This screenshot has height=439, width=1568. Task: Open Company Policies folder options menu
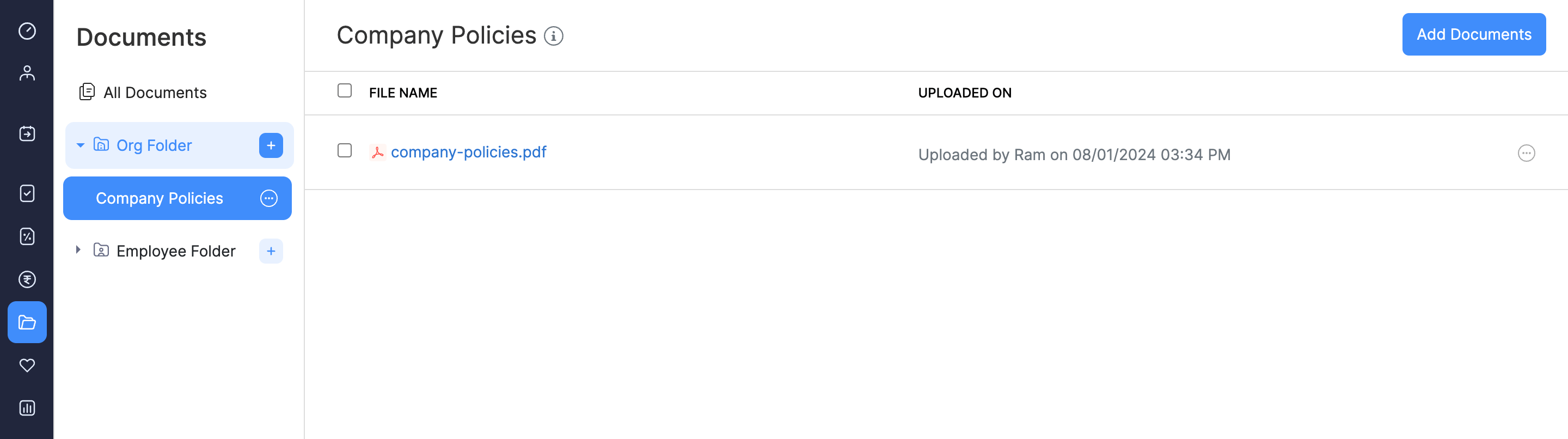pos(268,198)
